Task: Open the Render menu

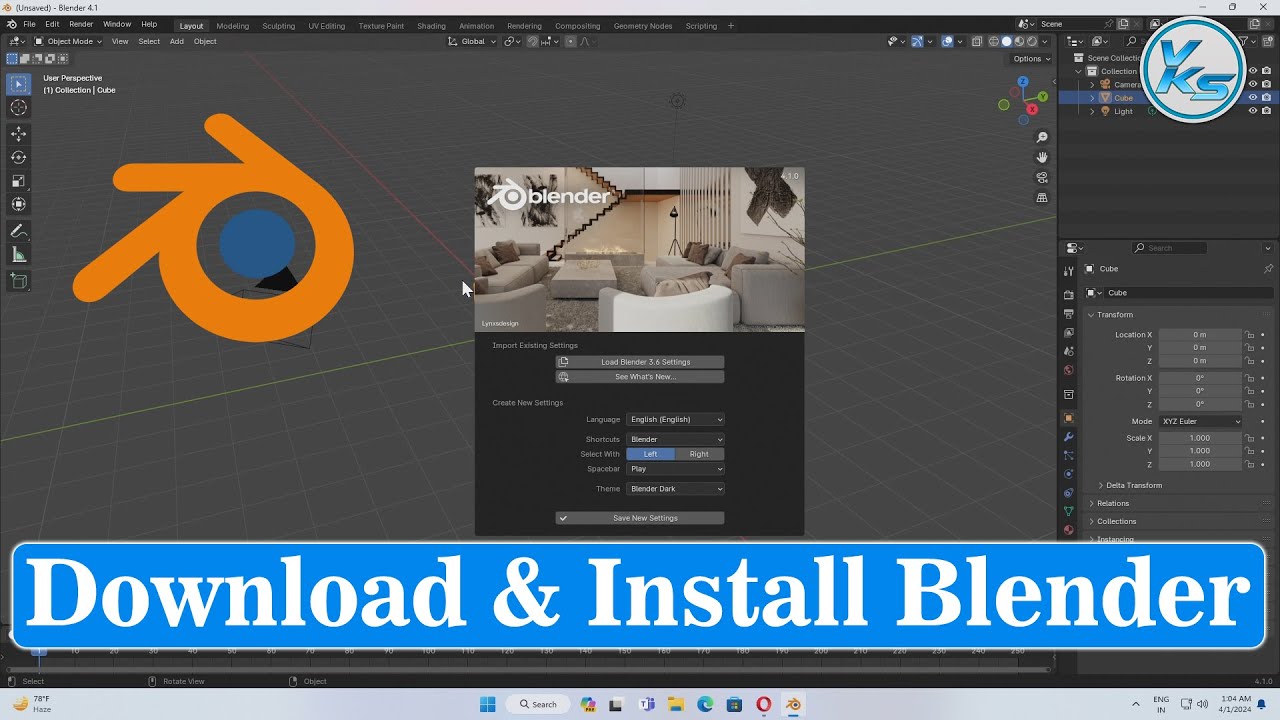Action: [x=81, y=23]
